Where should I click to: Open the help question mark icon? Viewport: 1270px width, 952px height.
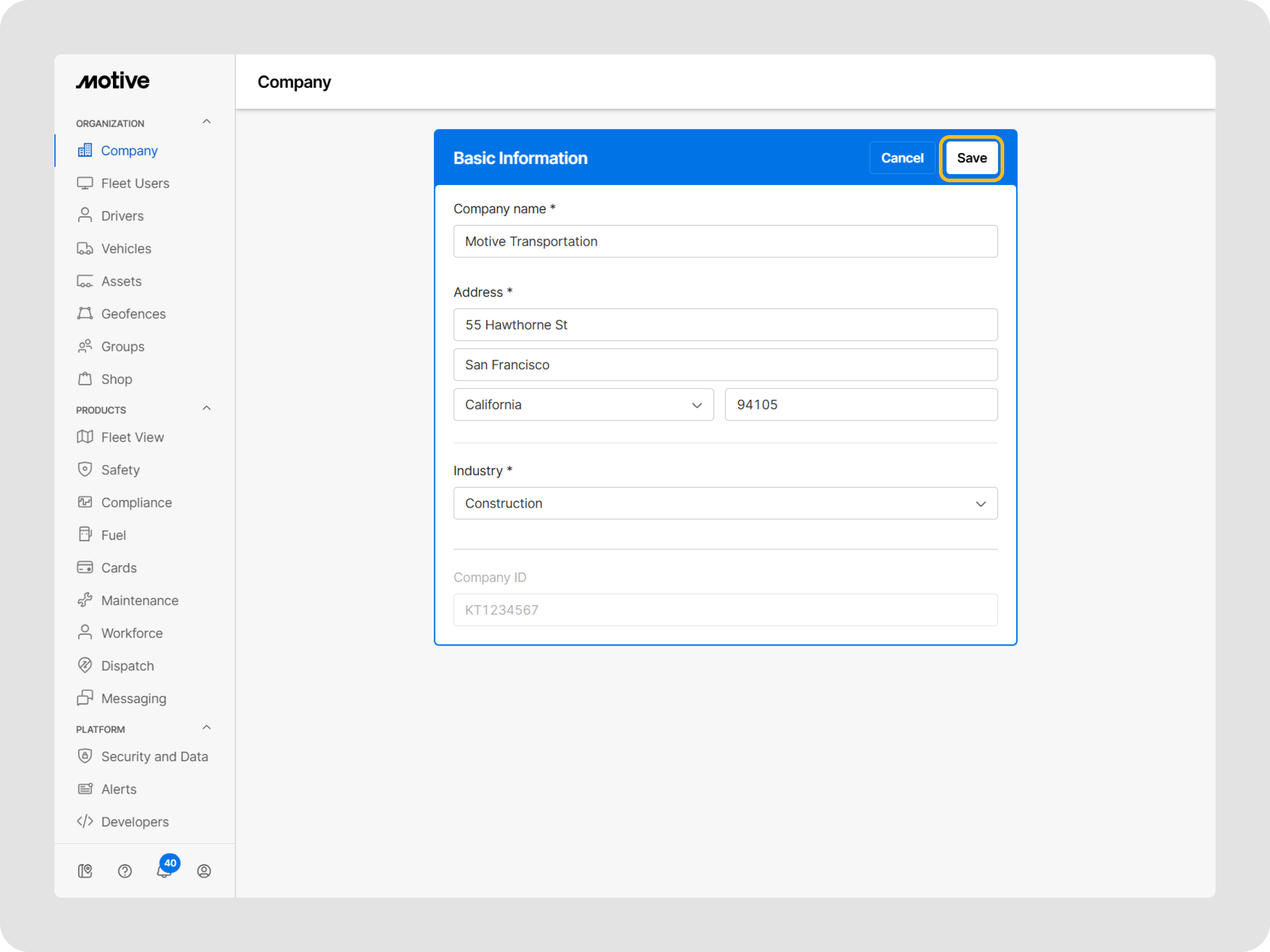tap(125, 870)
